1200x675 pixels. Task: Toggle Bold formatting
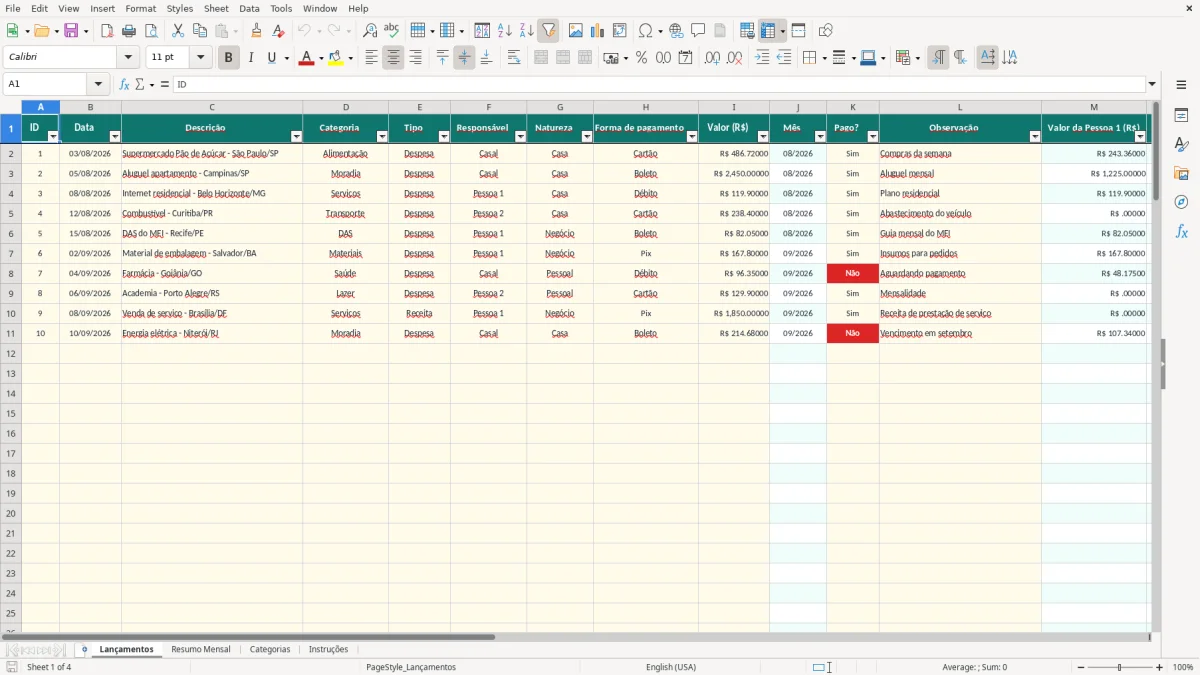228,58
